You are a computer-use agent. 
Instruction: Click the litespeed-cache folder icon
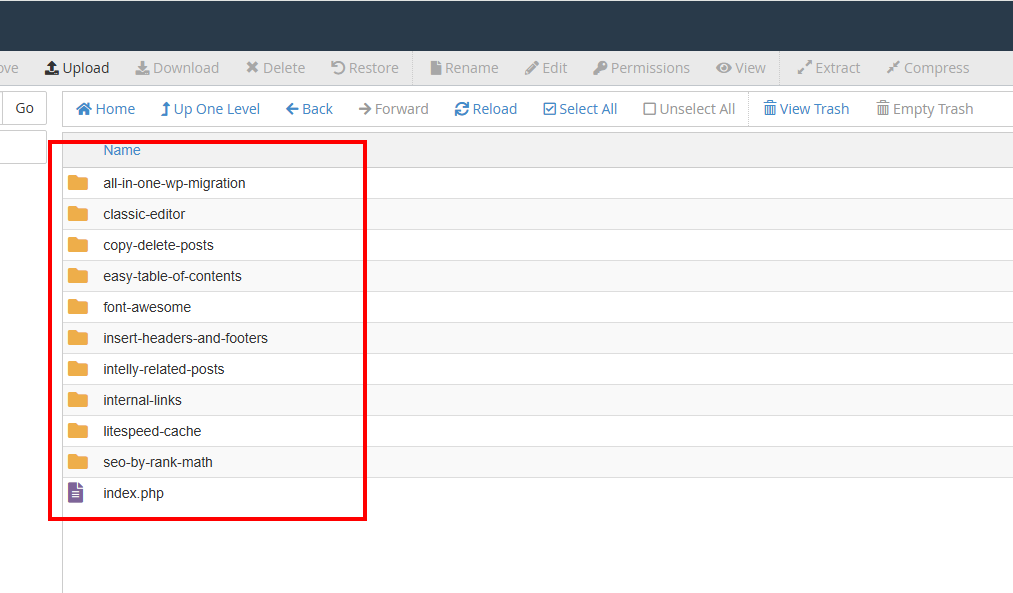(x=78, y=431)
